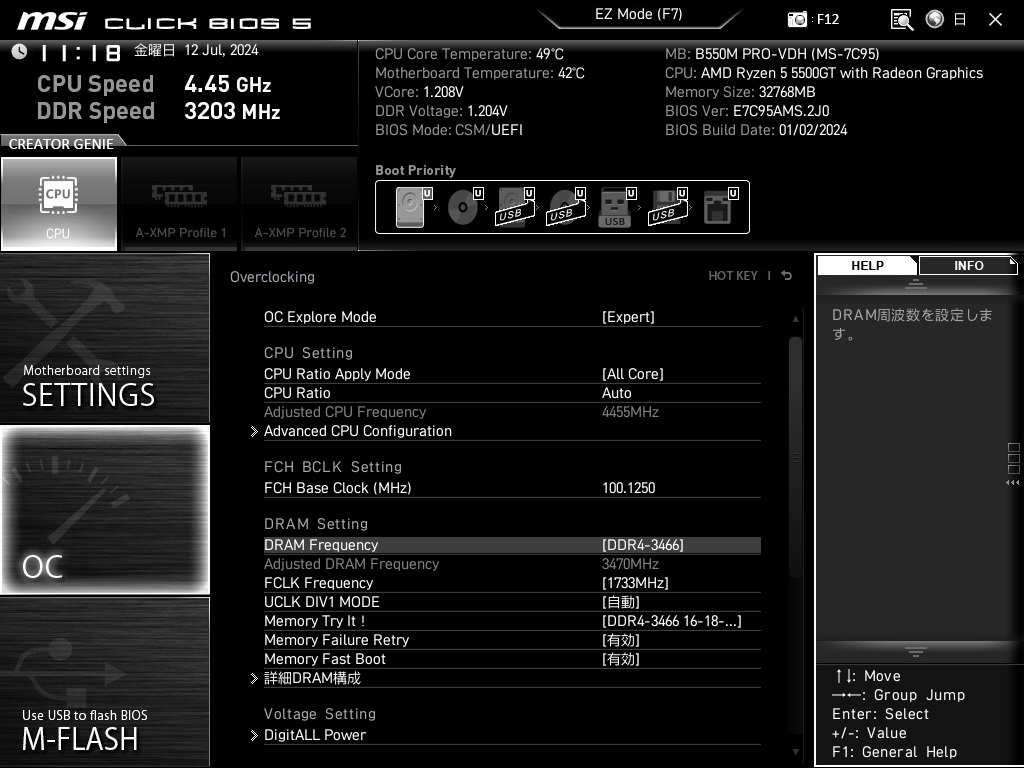Click the back arrow next to HOT KEY
The height and width of the screenshot is (768, 1024).
(x=787, y=276)
